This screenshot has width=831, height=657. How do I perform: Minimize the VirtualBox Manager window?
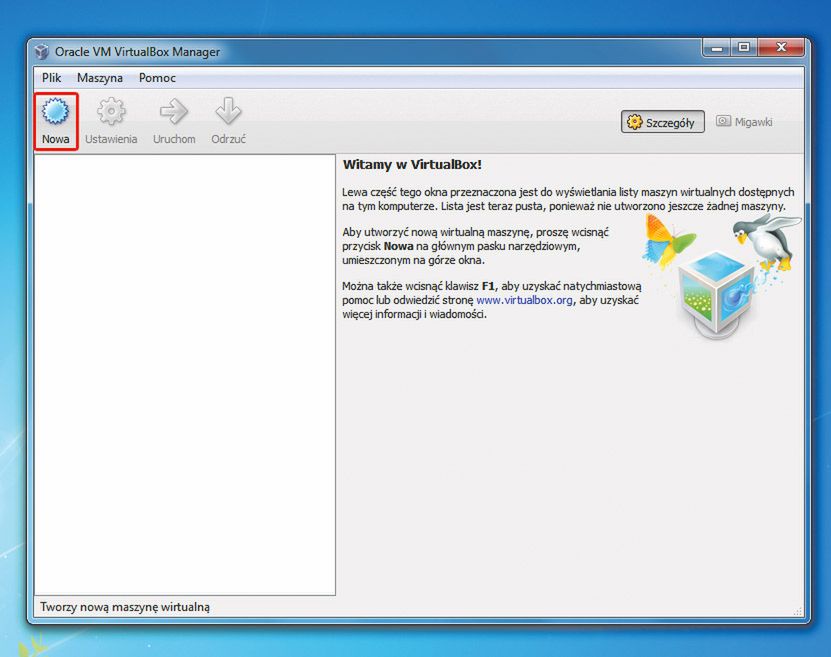pyautogui.click(x=717, y=48)
